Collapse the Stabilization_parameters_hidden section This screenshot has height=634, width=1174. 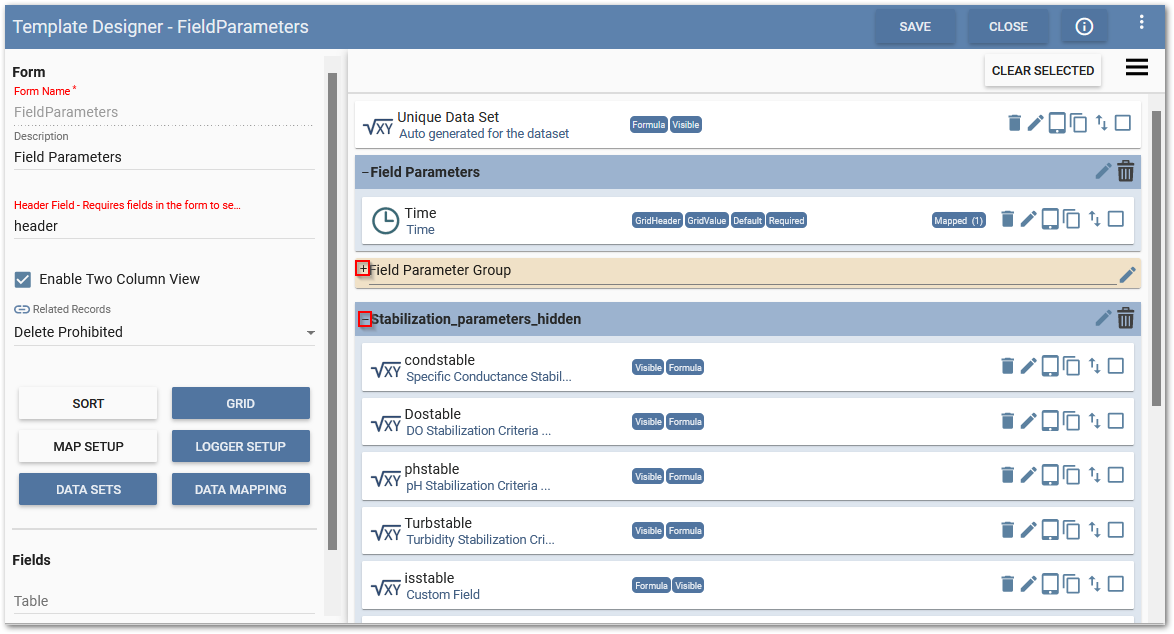pos(365,319)
